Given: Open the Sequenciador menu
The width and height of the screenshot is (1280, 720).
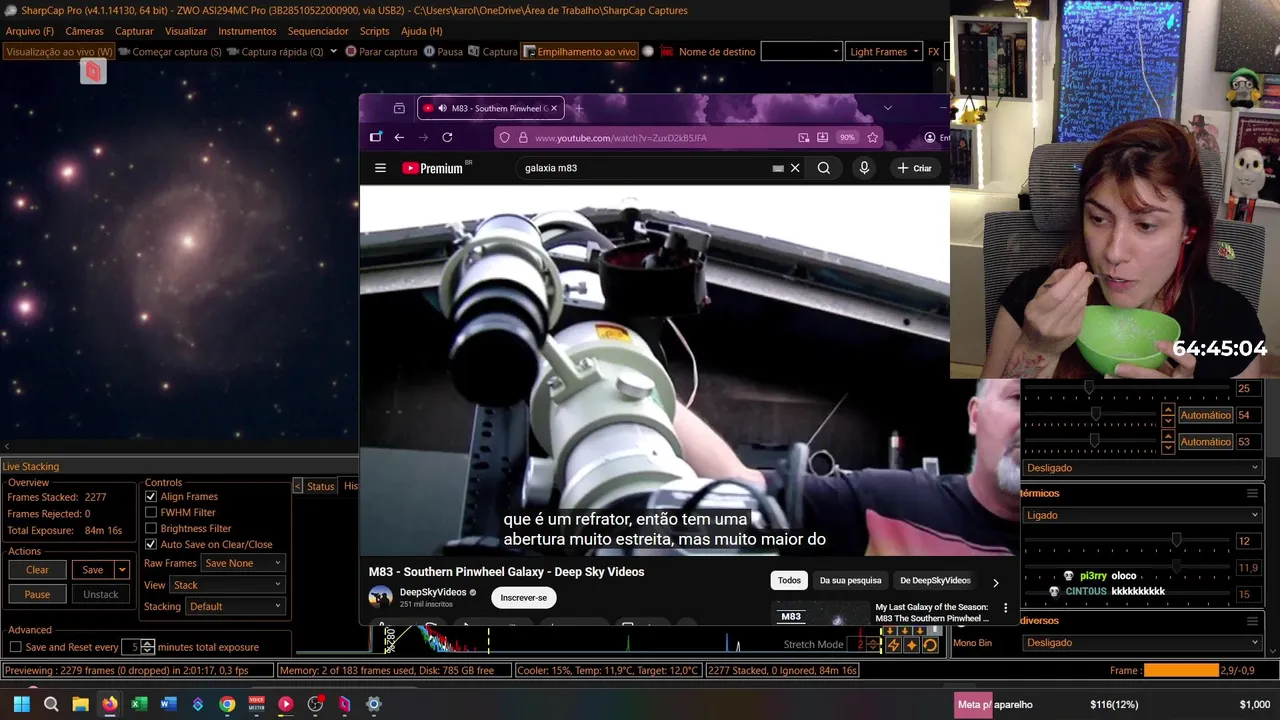Looking at the screenshot, I should 318,31.
